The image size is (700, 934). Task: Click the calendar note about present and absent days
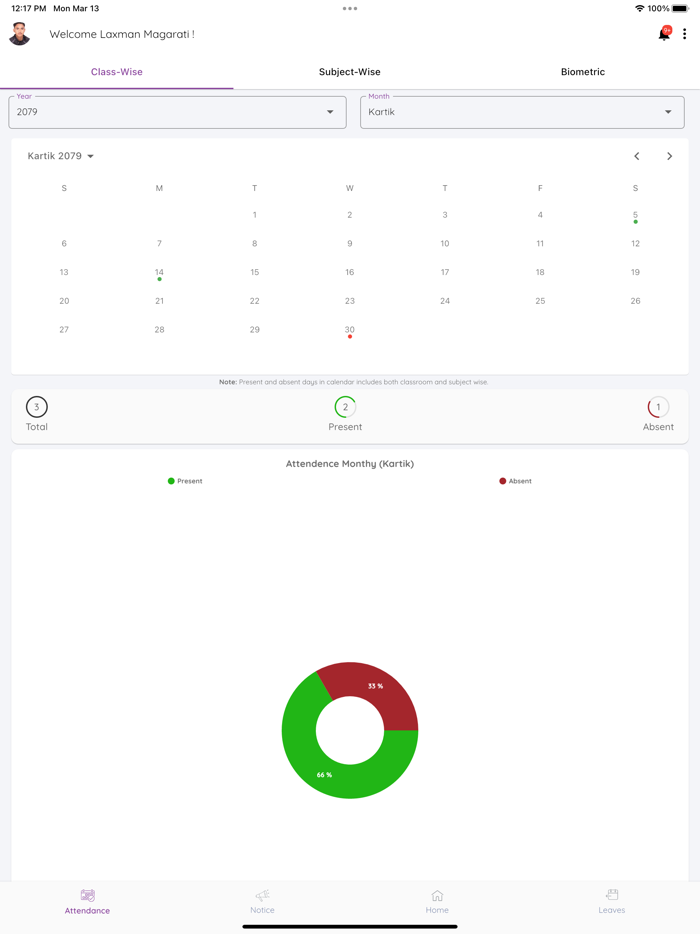353,382
